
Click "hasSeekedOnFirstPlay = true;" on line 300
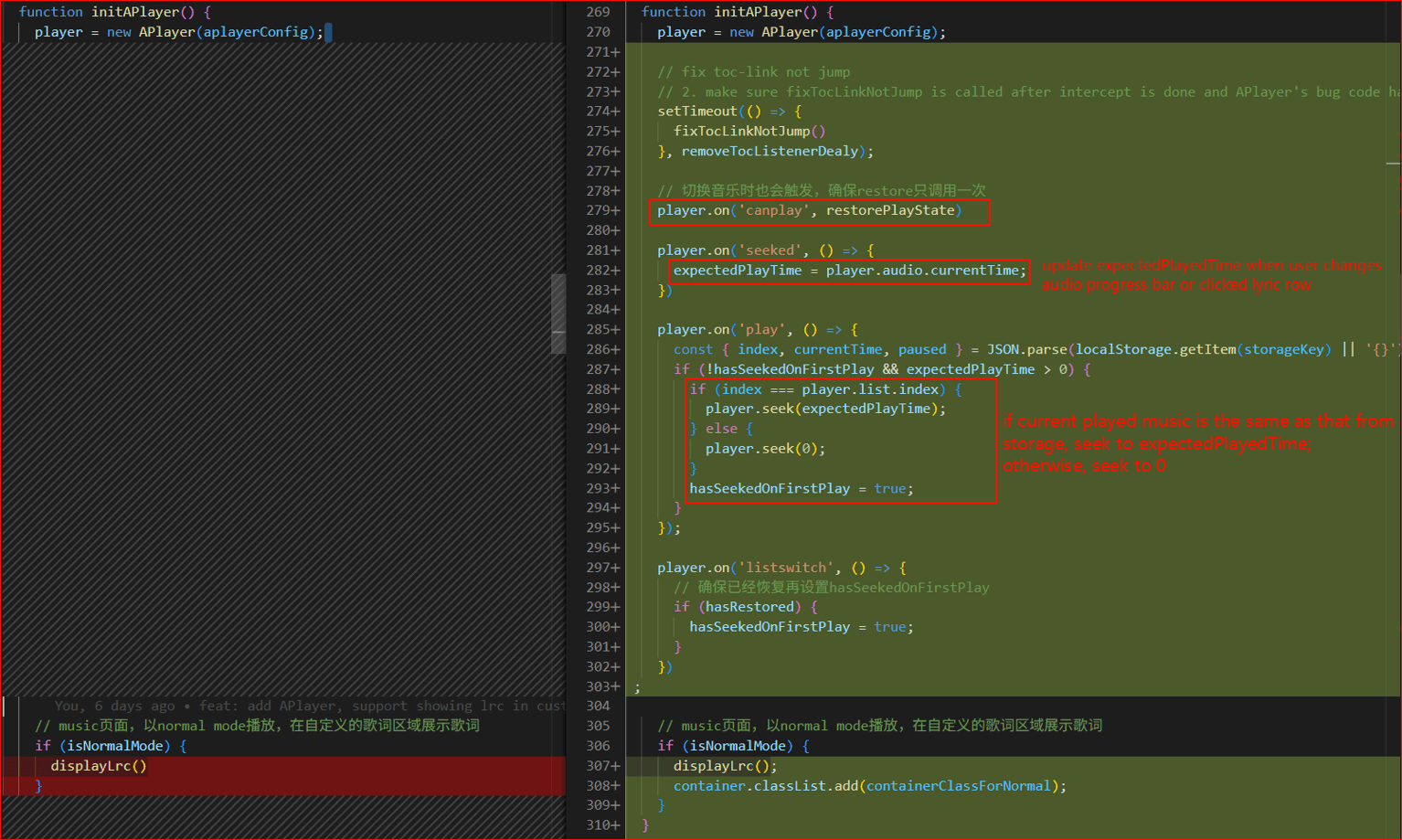coord(802,628)
